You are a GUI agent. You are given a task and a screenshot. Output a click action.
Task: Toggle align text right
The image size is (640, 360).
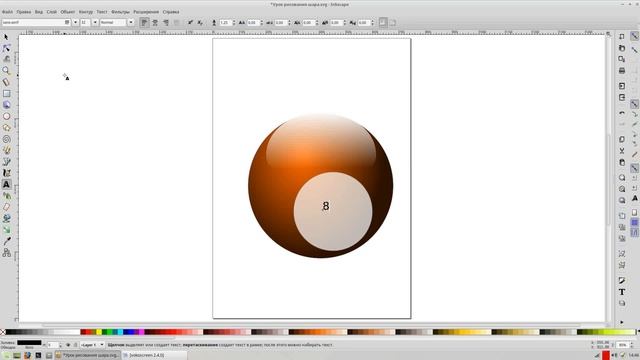pos(166,22)
